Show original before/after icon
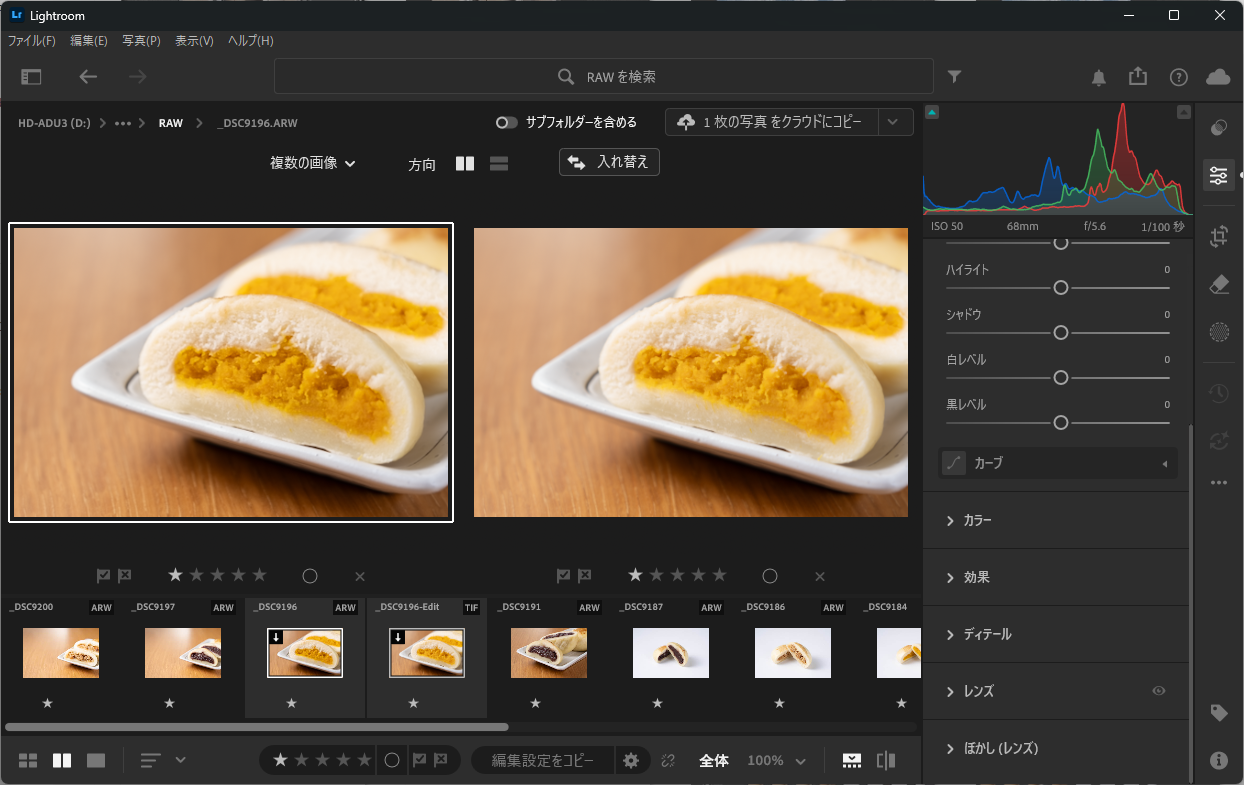1244x785 pixels. click(x=886, y=760)
